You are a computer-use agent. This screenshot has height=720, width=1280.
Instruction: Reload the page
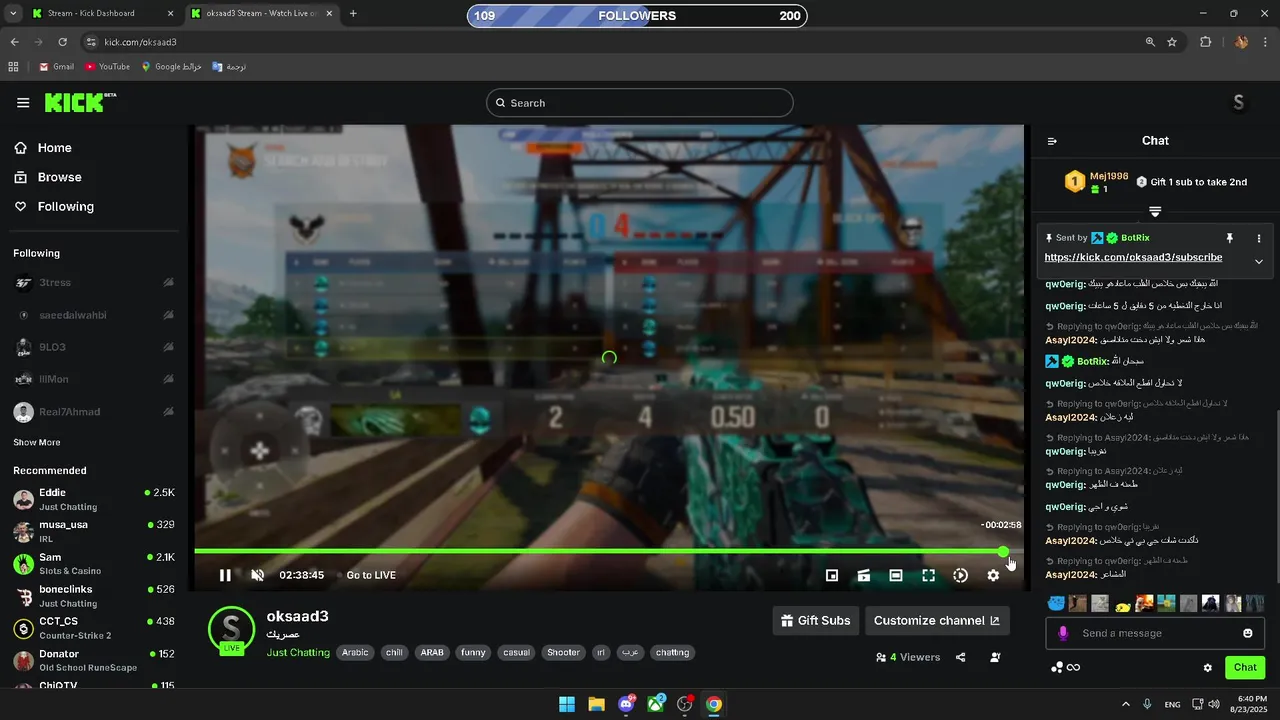click(x=63, y=42)
